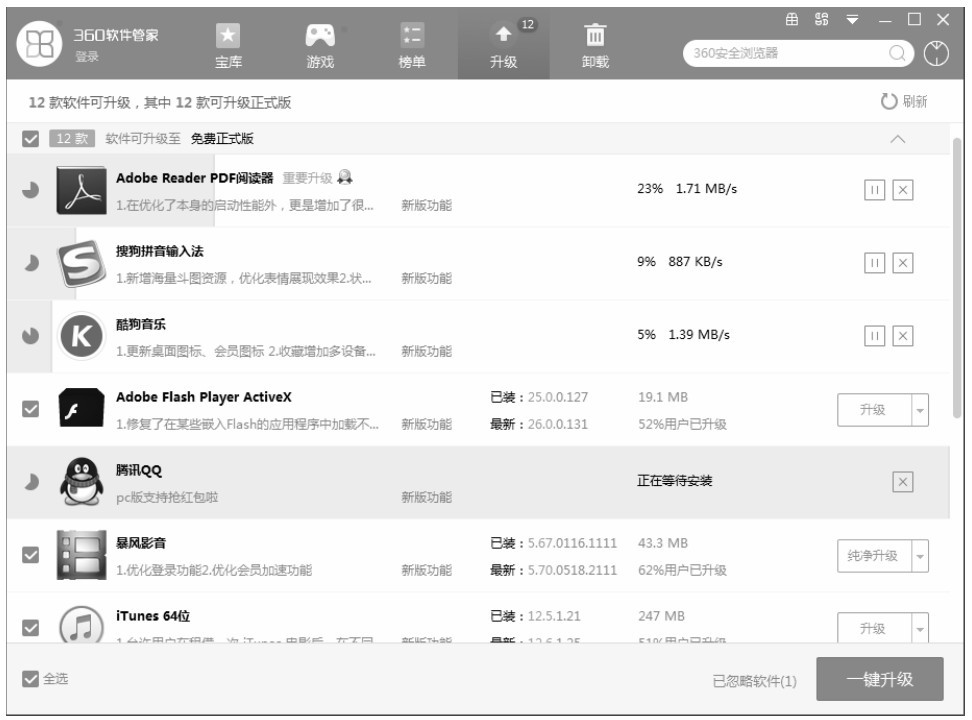Image resolution: width=972 pixels, height=720 pixels.
Task: Click the 酷狗音乐 K icon
Action: click(81, 336)
